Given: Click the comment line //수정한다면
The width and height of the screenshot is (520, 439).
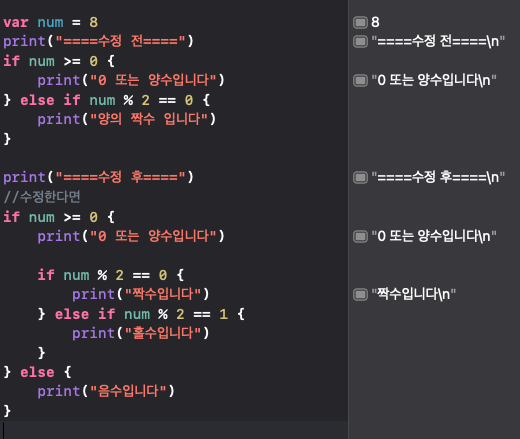Looking at the screenshot, I should point(42,197).
